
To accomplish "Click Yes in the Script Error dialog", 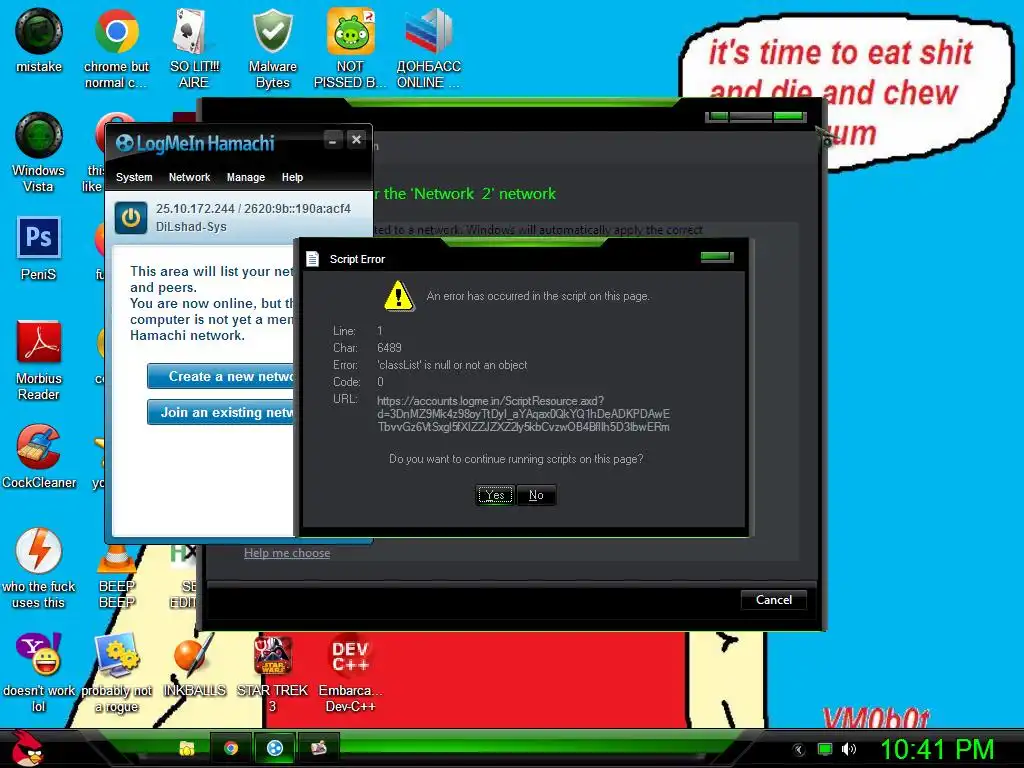I will click(495, 495).
